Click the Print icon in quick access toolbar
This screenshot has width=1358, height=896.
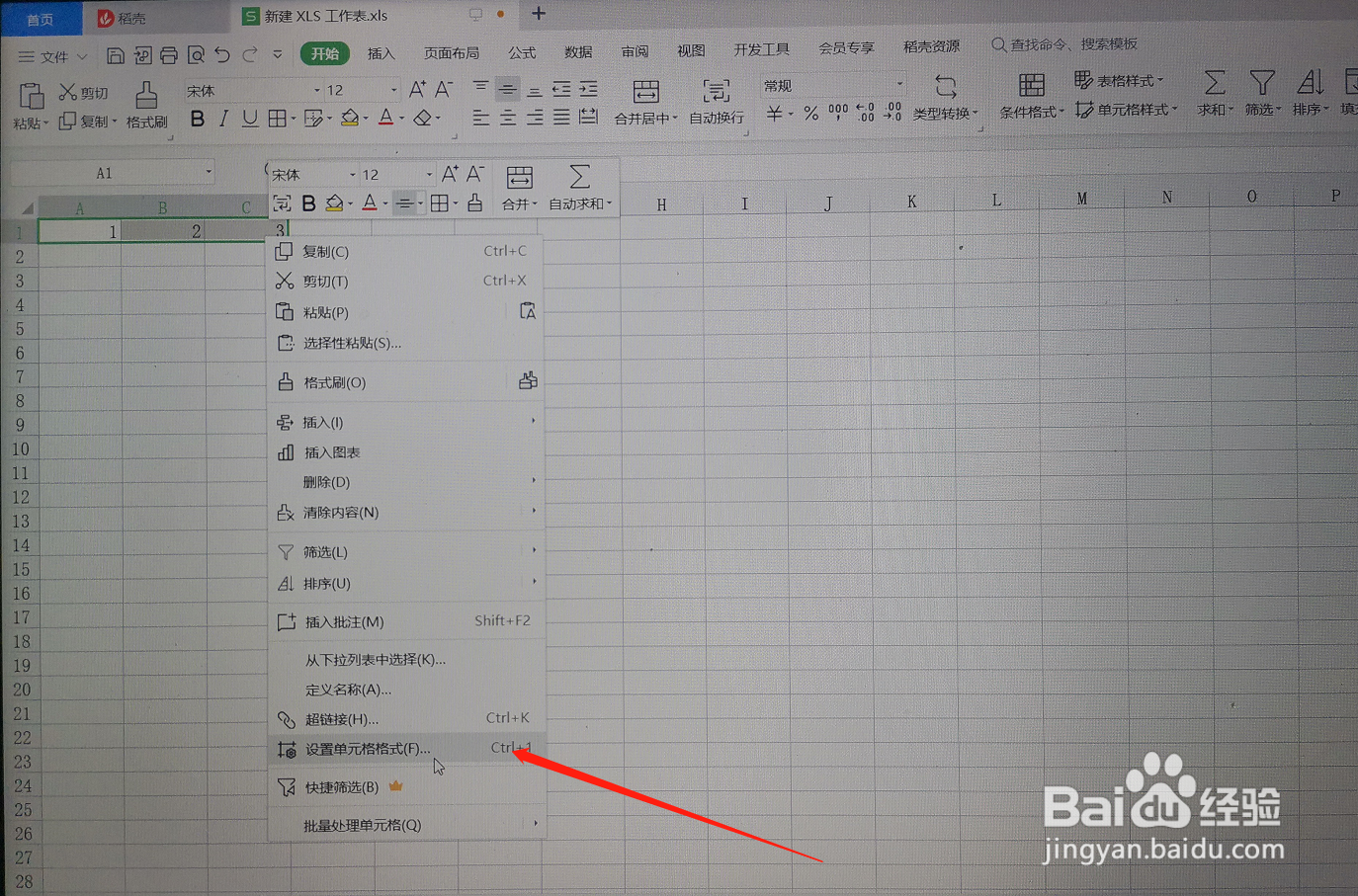[169, 56]
